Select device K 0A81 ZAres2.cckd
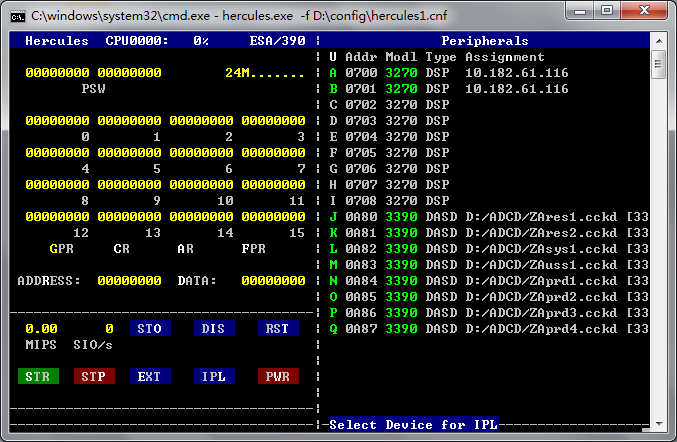677x442 pixels. pos(489,233)
